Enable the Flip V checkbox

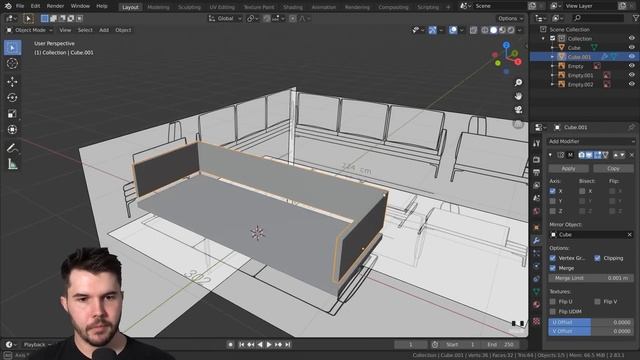click(x=598, y=302)
